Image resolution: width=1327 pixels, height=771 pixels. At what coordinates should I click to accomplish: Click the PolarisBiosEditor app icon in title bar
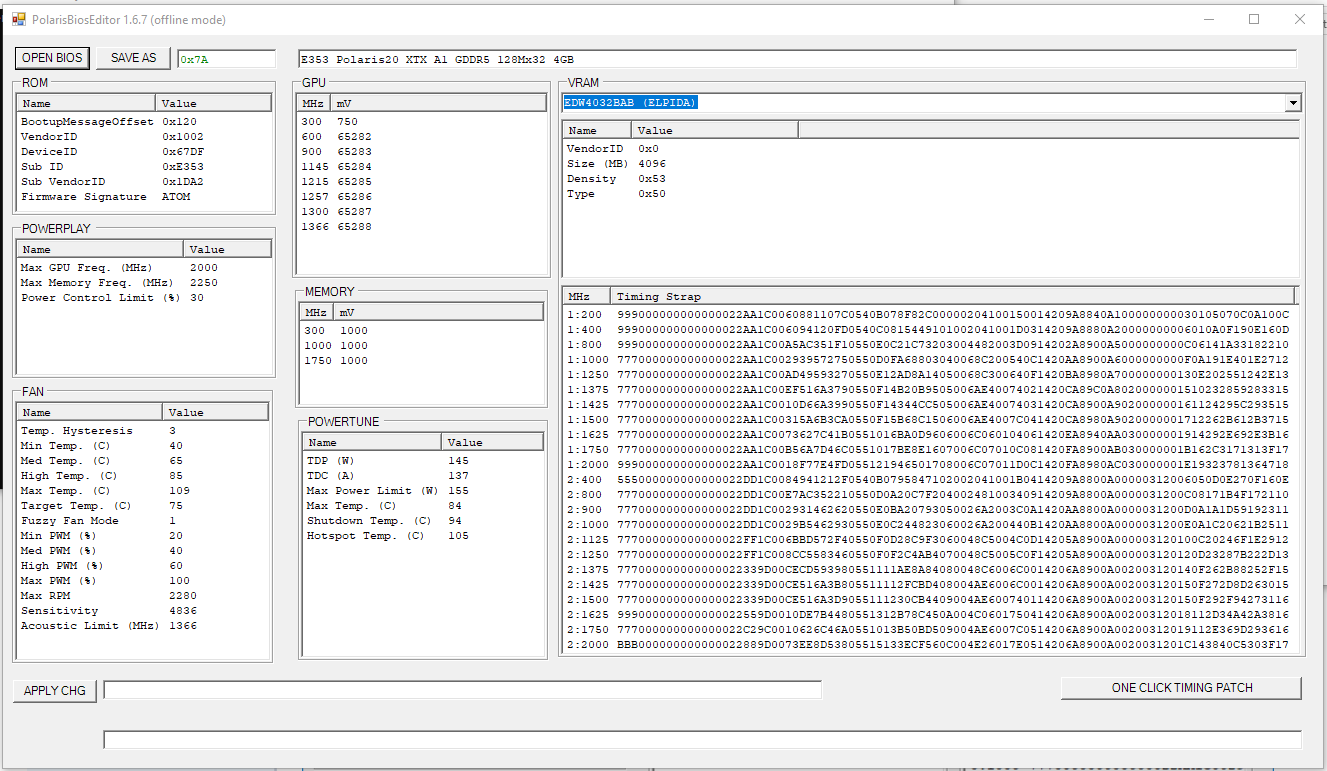[18, 19]
